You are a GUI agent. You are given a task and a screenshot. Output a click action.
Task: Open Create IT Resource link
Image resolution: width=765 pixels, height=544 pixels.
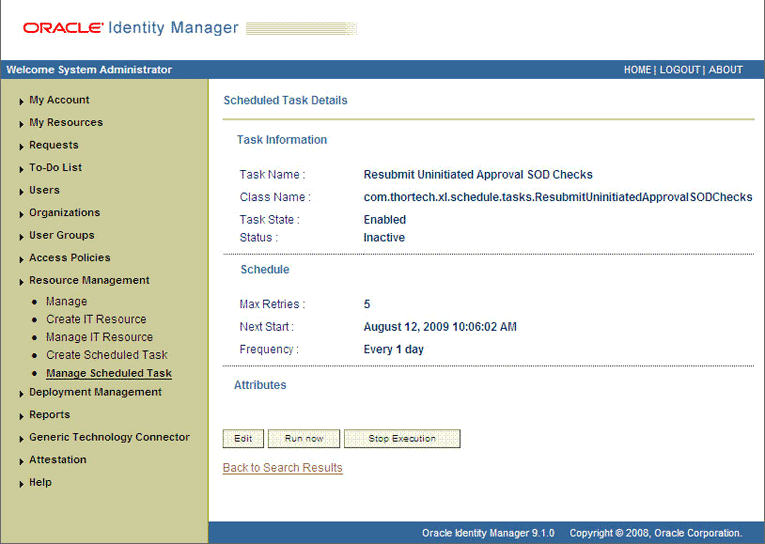point(96,319)
